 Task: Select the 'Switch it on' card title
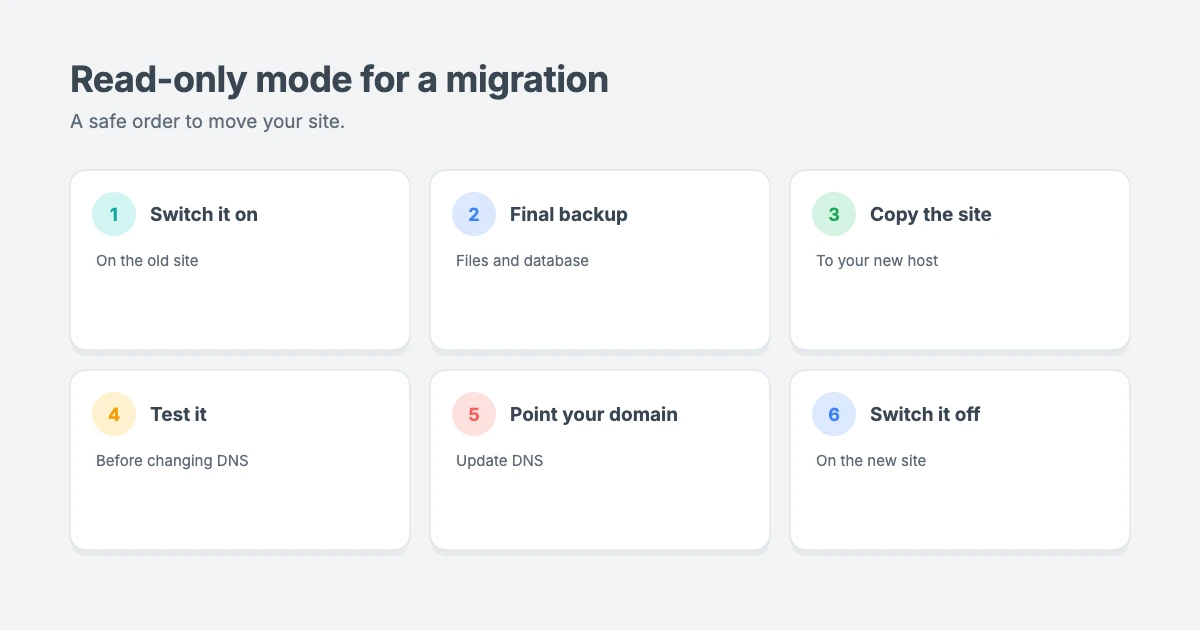[204, 214]
